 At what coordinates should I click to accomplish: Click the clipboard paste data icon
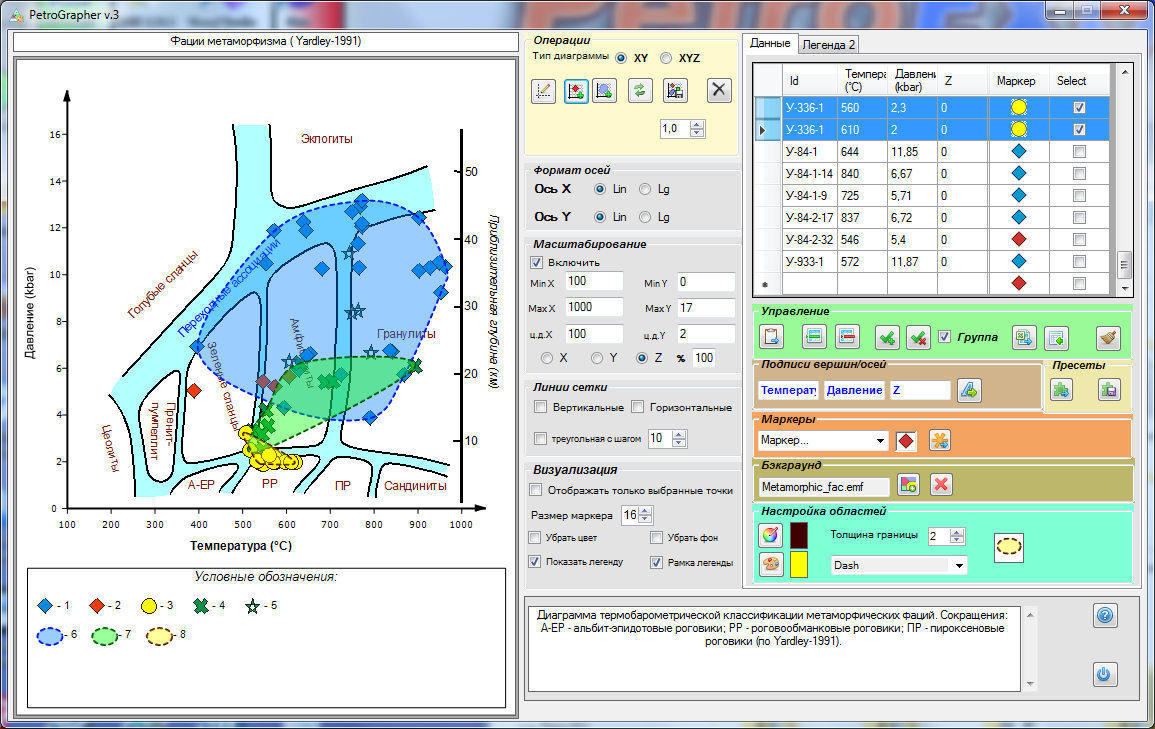771,337
